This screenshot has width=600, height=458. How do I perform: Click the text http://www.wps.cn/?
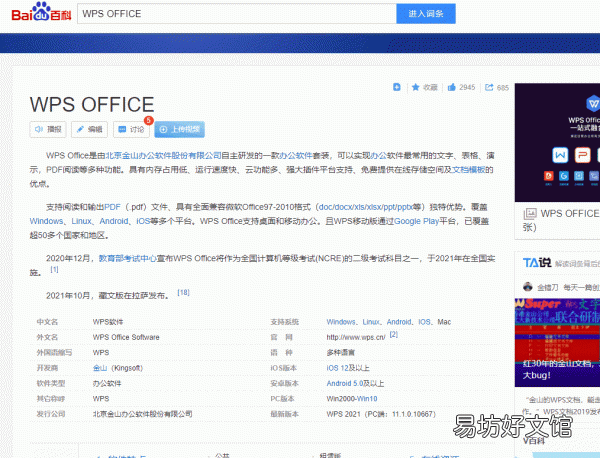pyautogui.click(x=356, y=337)
